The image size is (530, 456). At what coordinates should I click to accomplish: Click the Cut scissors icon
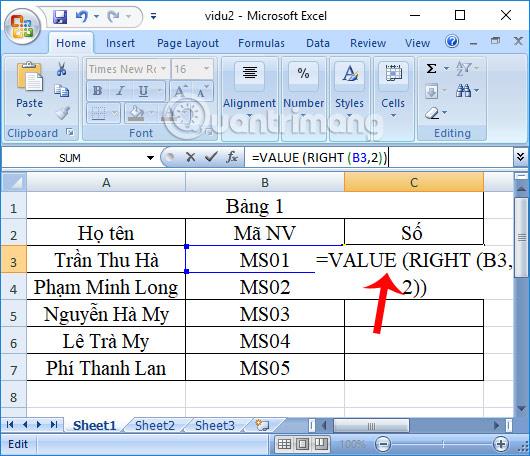(62, 69)
